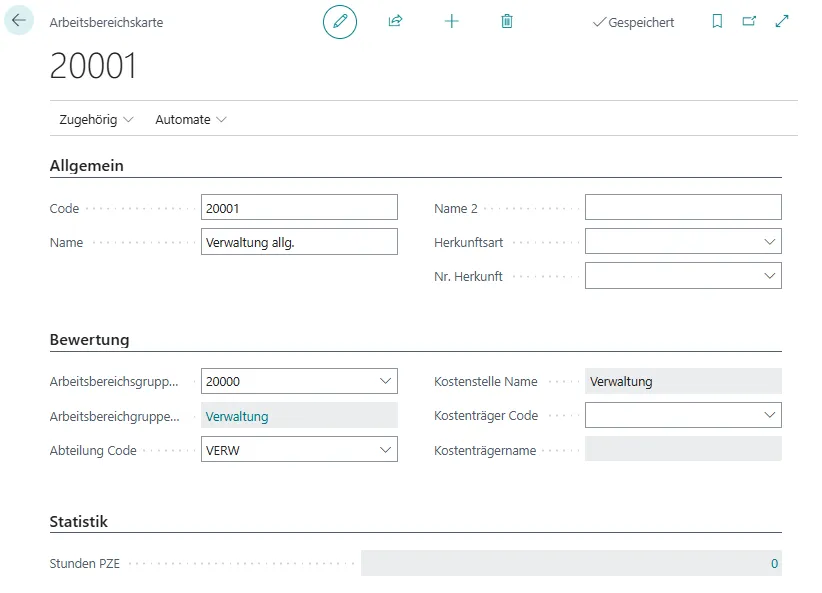Image resolution: width=822 pixels, height=593 pixels.
Task: Collapse the Allgemein section header
Action: (x=87, y=166)
